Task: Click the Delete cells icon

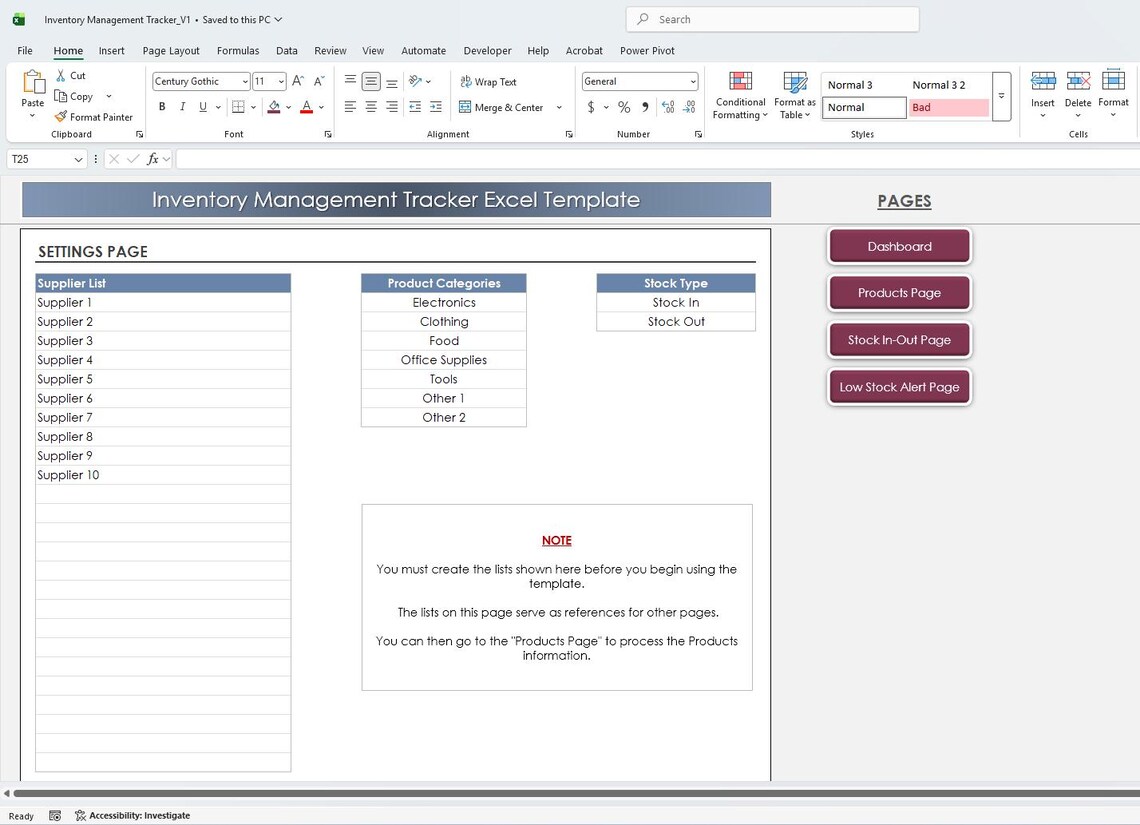Action: [1077, 81]
